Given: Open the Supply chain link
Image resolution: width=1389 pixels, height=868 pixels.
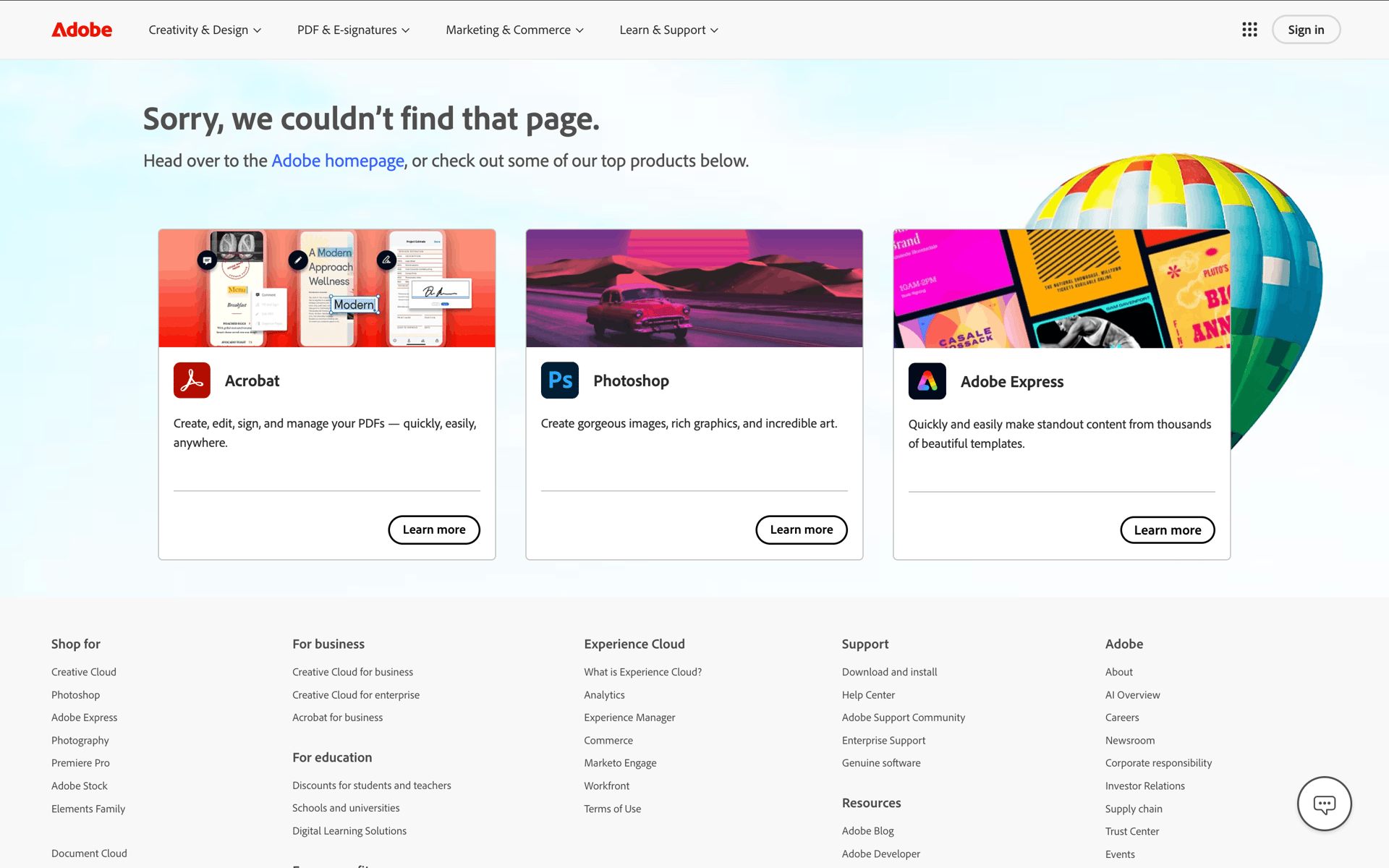Looking at the screenshot, I should (x=1134, y=809).
